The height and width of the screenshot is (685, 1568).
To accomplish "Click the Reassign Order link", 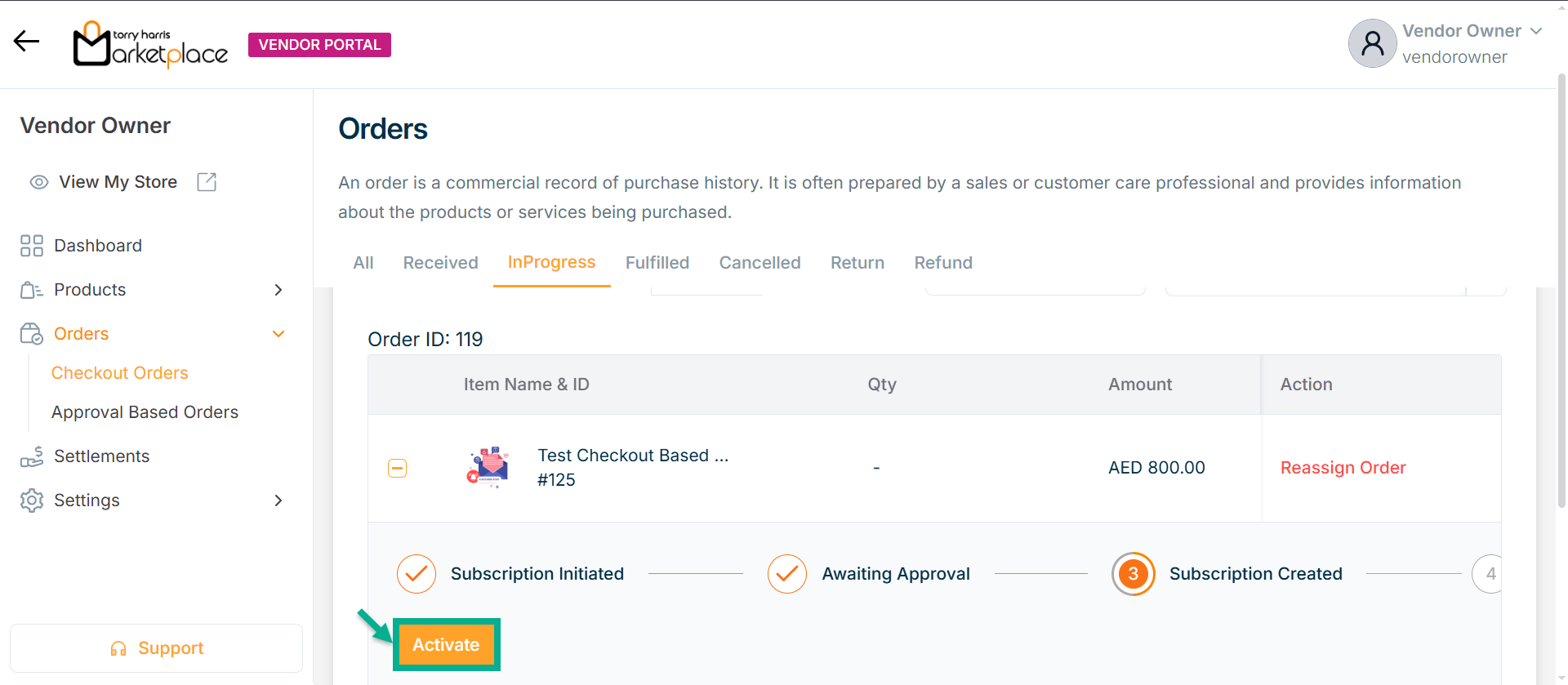I will tap(1343, 468).
